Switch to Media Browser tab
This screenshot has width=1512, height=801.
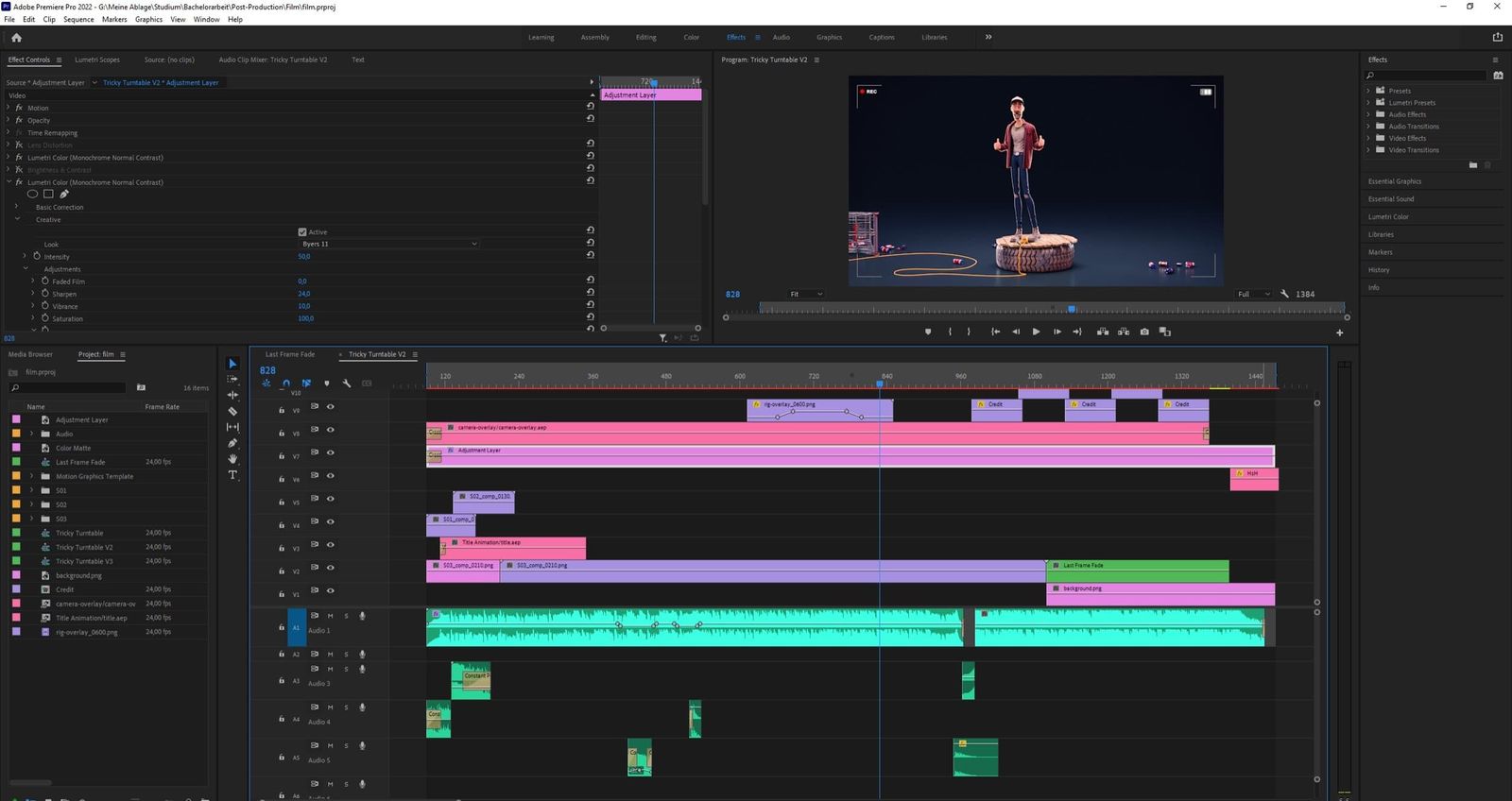click(30, 354)
